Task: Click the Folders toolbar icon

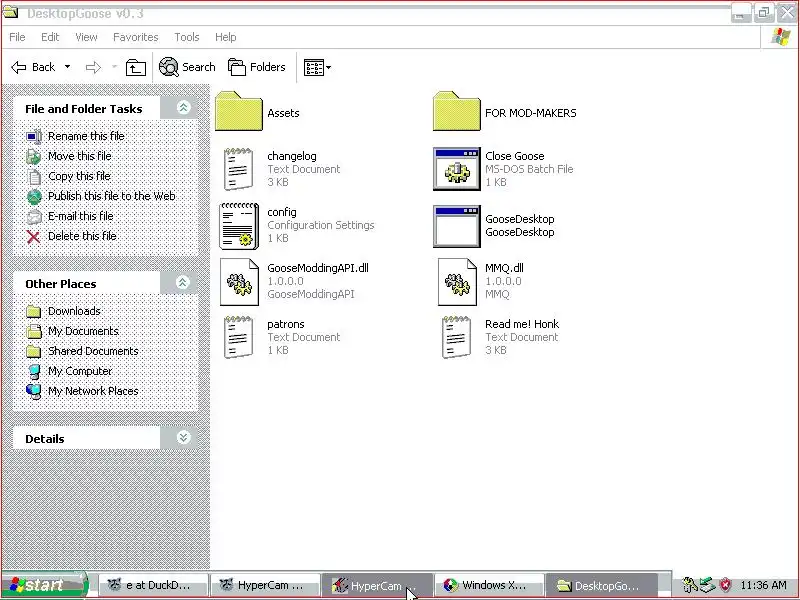Action: pyautogui.click(x=237, y=67)
